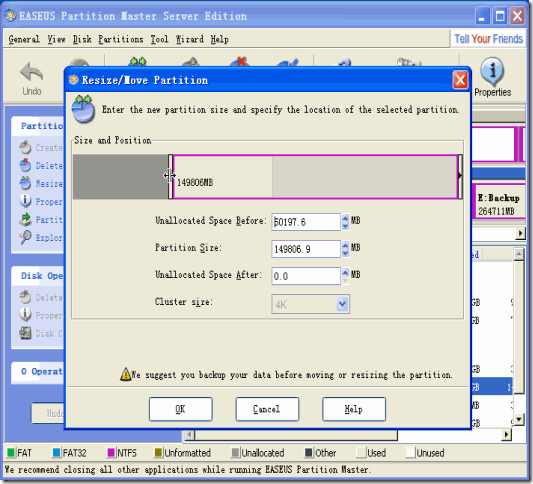Click the 0 Operations panel header
The height and width of the screenshot is (484, 533).
[38, 371]
